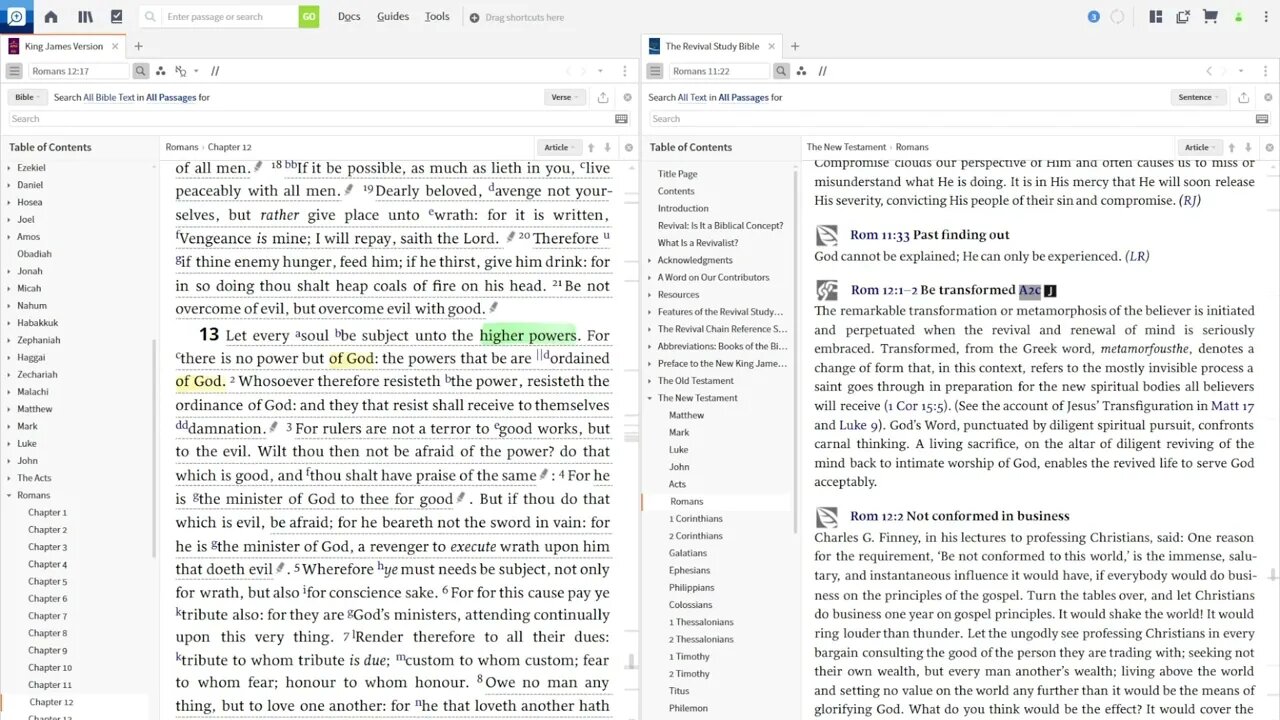The image size is (1280, 720).
Task: Open parallel resources icon in Revival panel
Action: 823,71
